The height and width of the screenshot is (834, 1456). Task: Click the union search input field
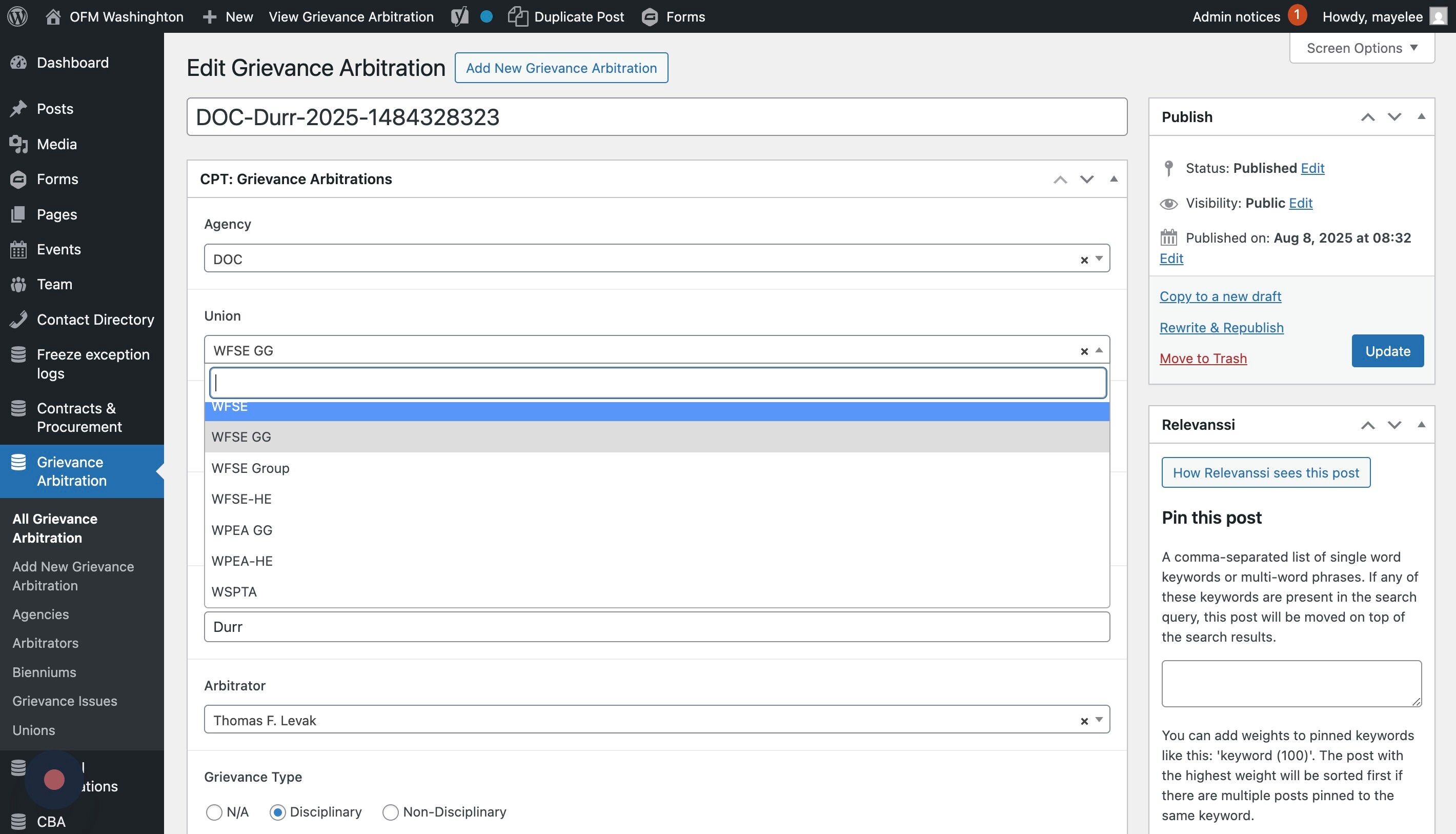(657, 383)
